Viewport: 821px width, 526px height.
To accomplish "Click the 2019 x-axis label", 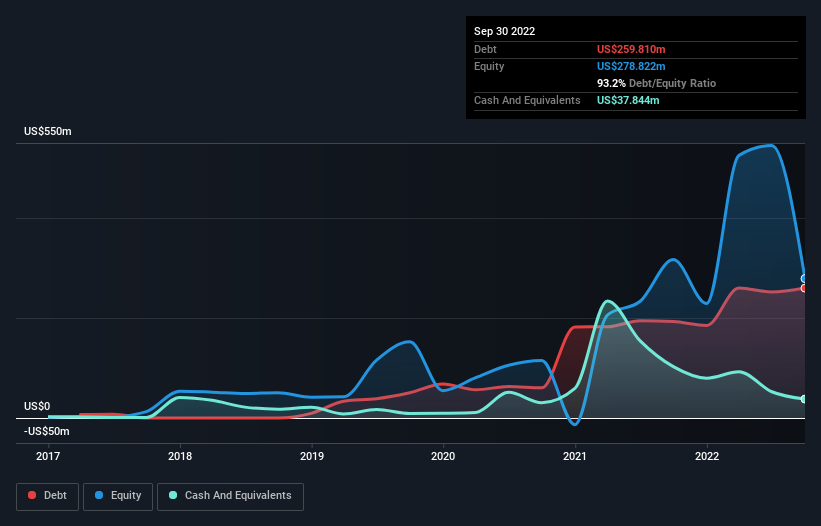I will click(312, 456).
